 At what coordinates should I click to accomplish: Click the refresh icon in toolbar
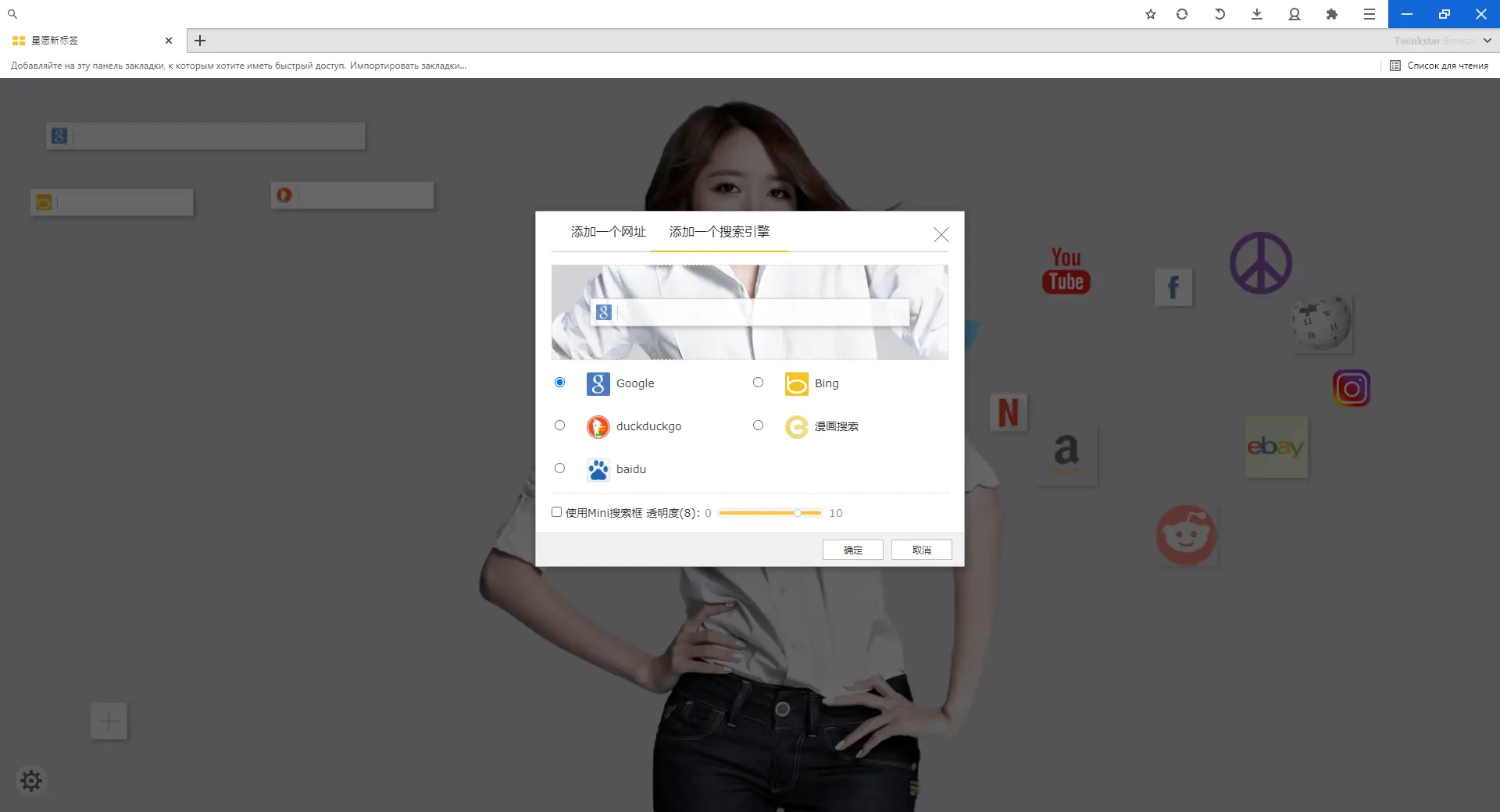(1182, 14)
